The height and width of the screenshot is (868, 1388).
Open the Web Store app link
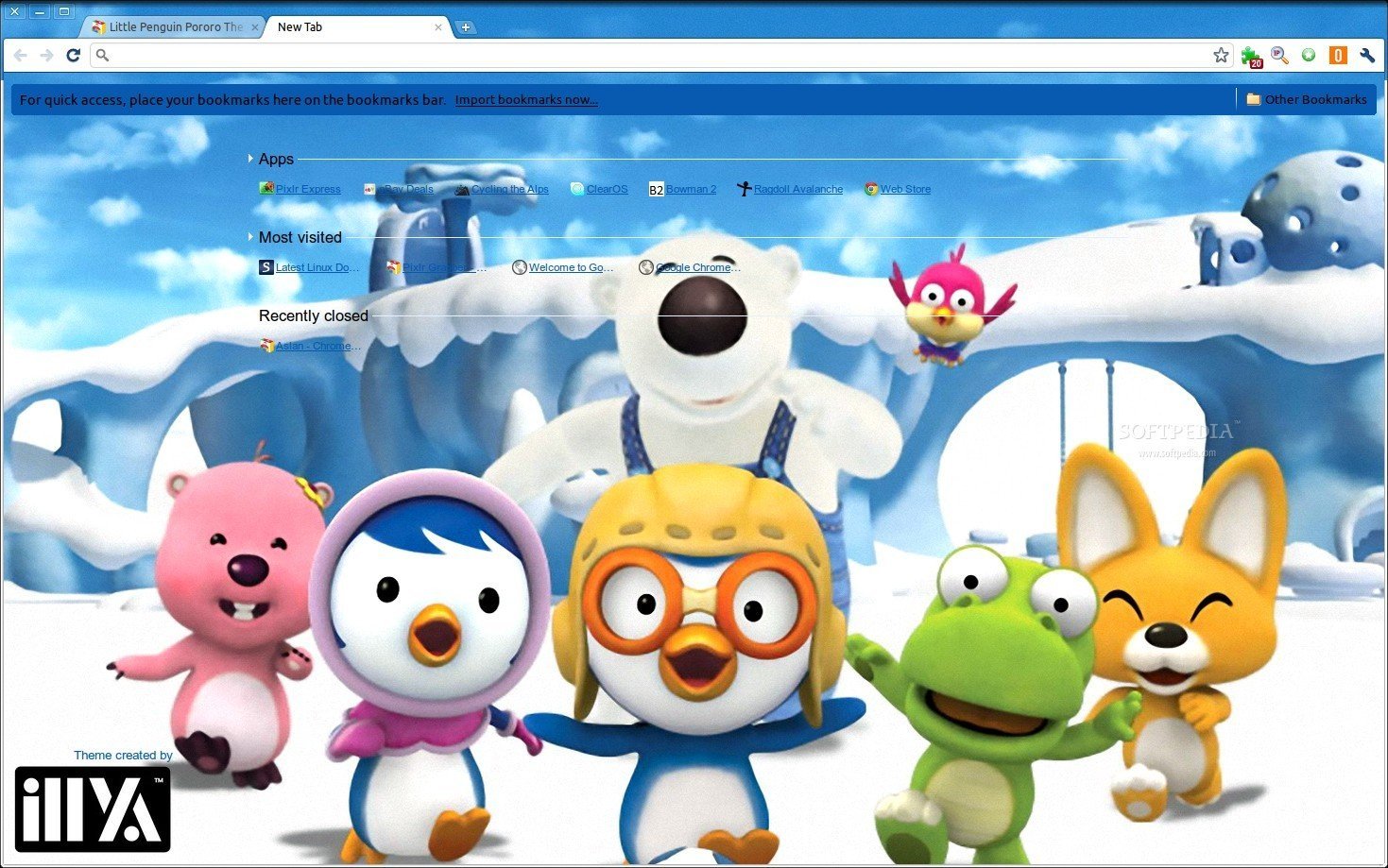pos(904,190)
